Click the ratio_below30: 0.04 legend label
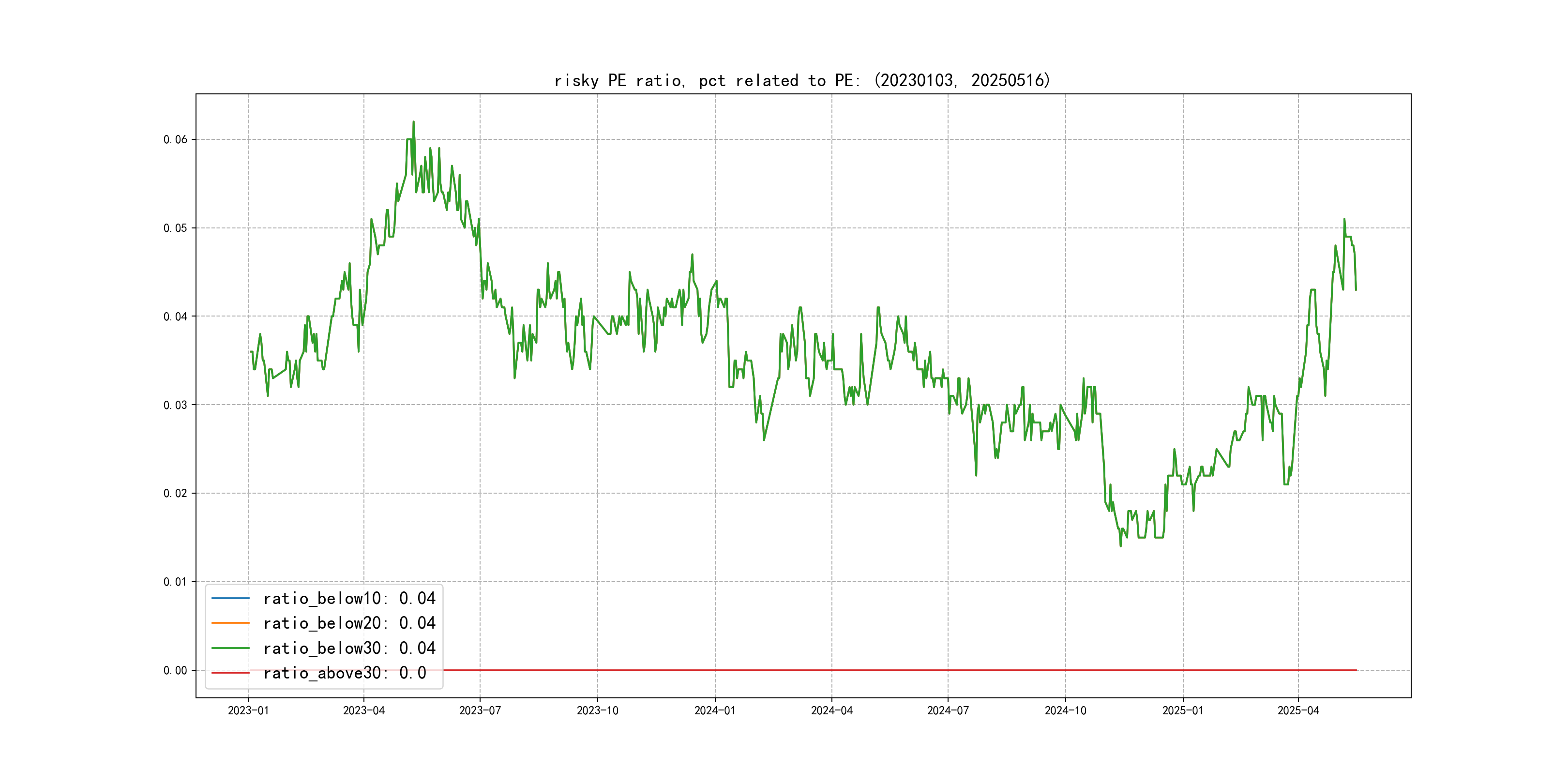 coord(349,648)
